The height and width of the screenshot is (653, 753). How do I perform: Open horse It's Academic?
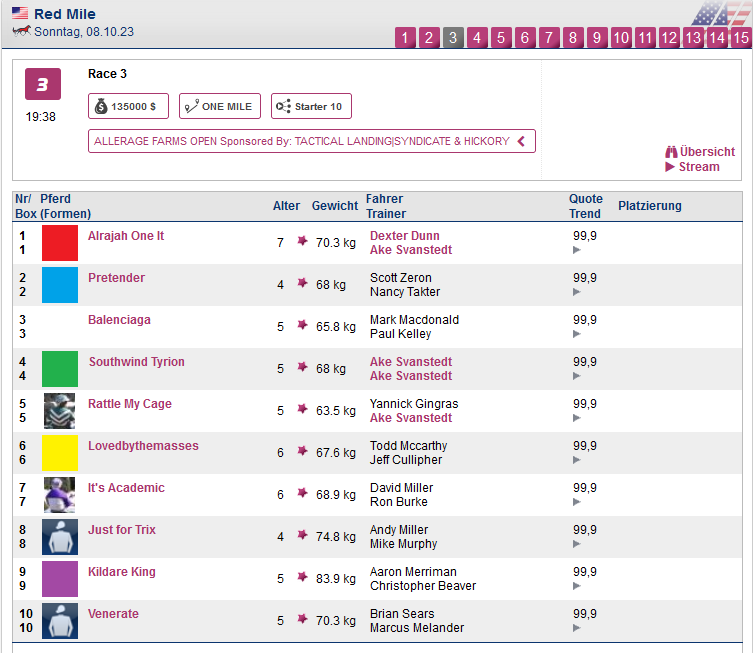click(126, 488)
